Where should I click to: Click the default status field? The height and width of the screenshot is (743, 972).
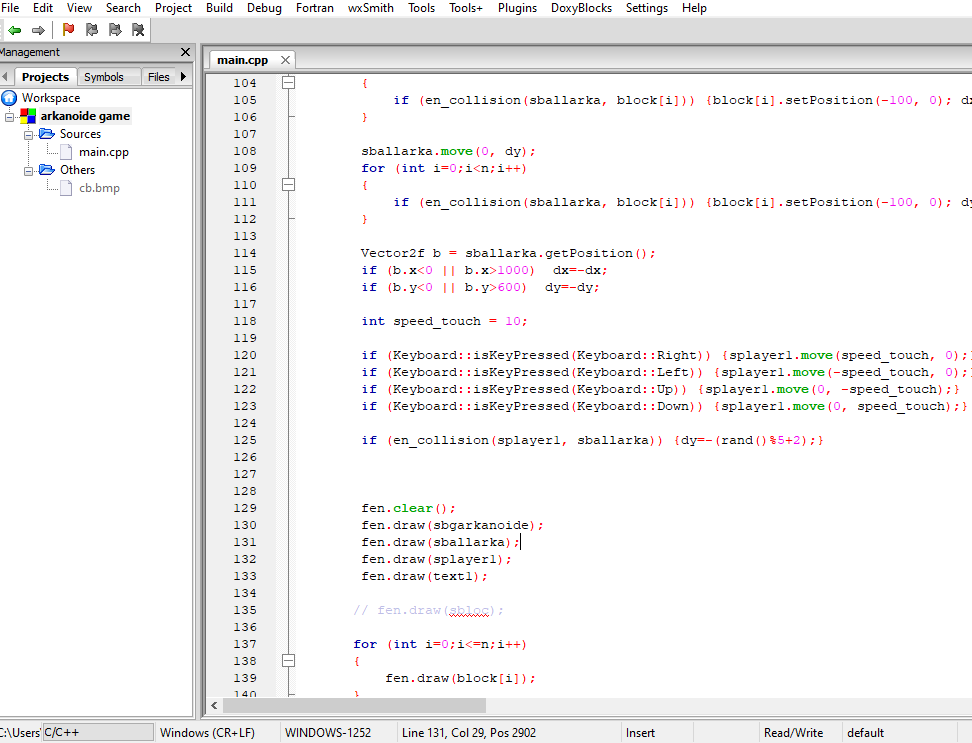[865, 732]
